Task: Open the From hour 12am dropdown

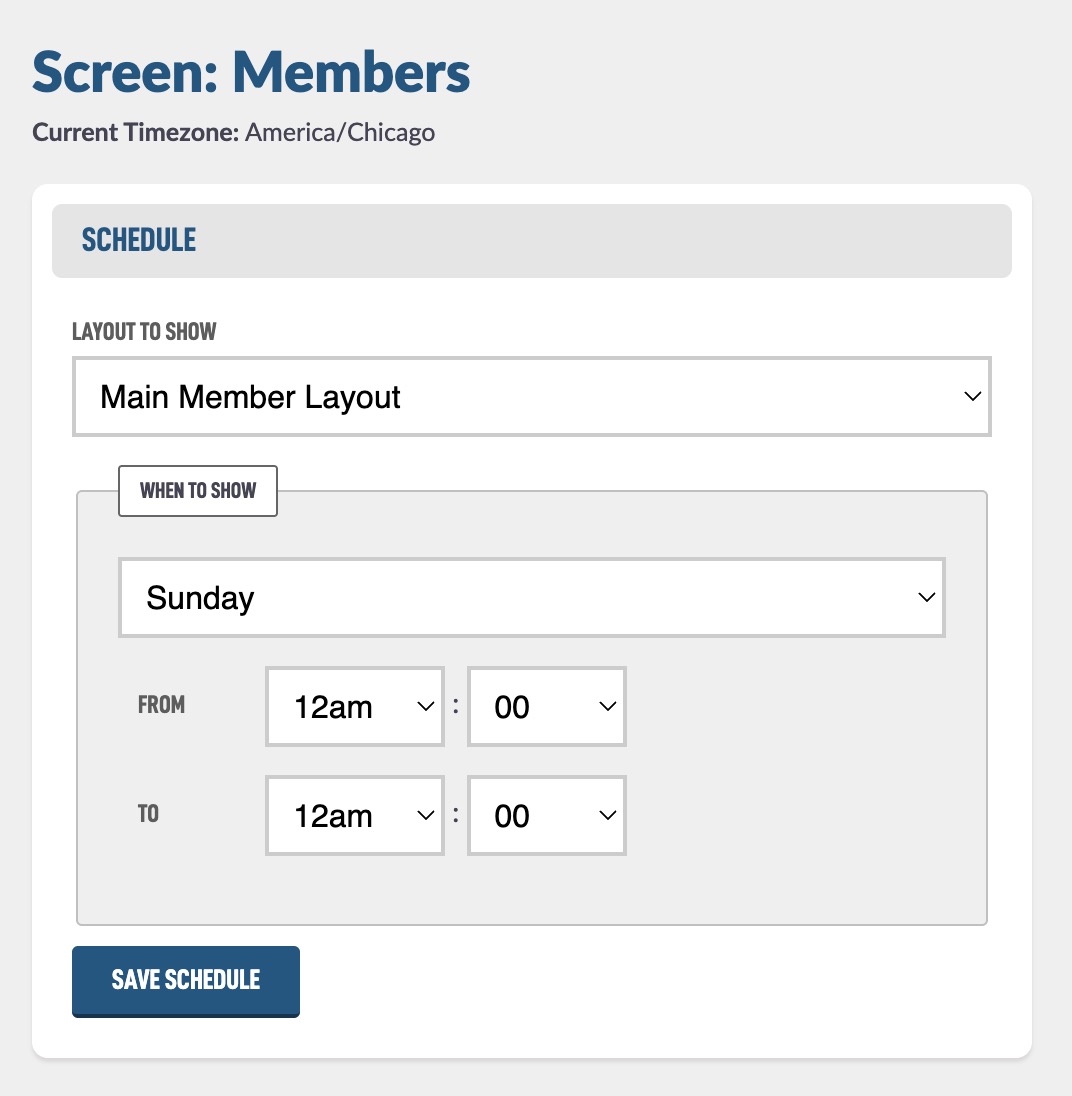Action: click(x=355, y=707)
